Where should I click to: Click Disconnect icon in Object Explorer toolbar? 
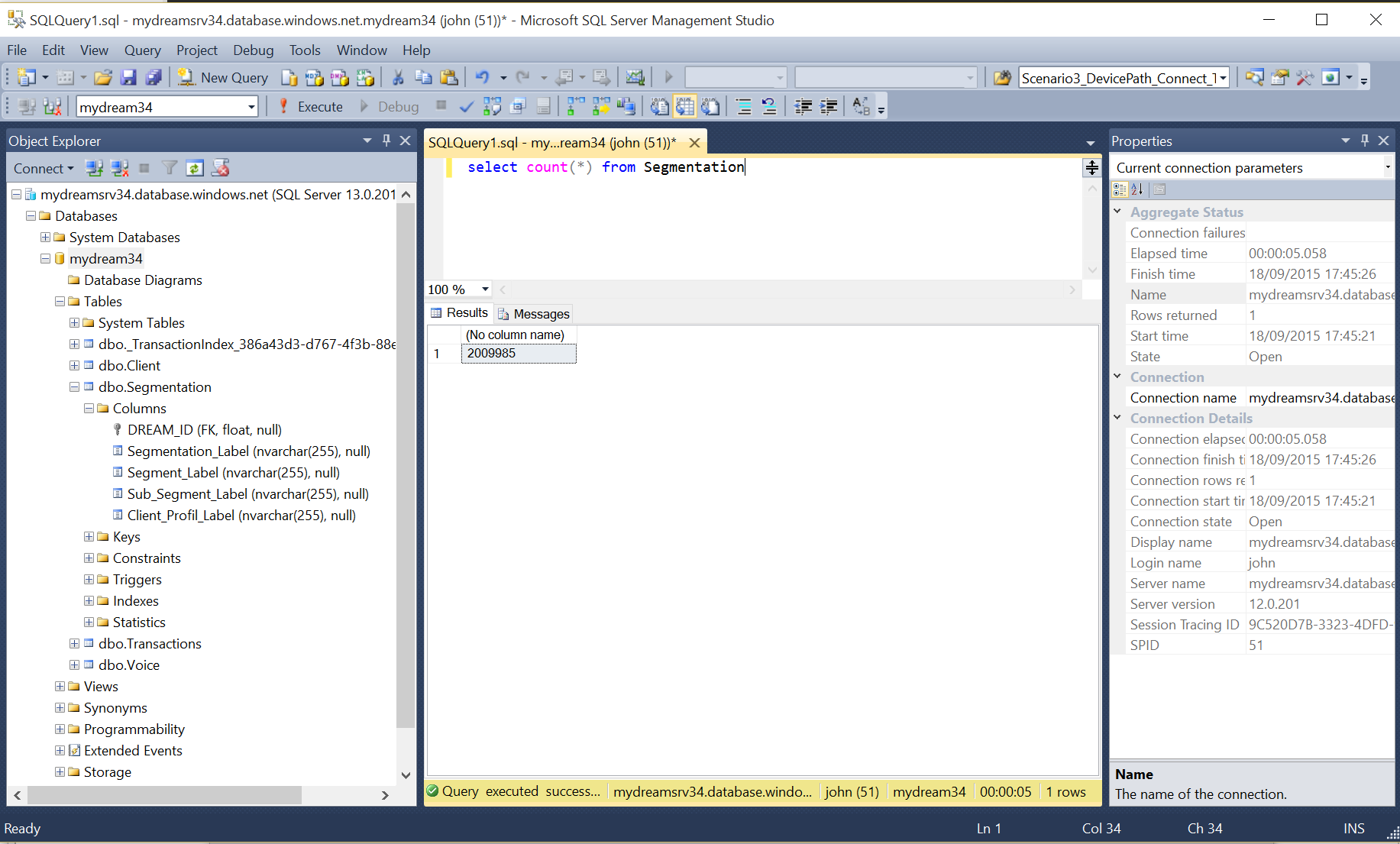pyautogui.click(x=119, y=168)
